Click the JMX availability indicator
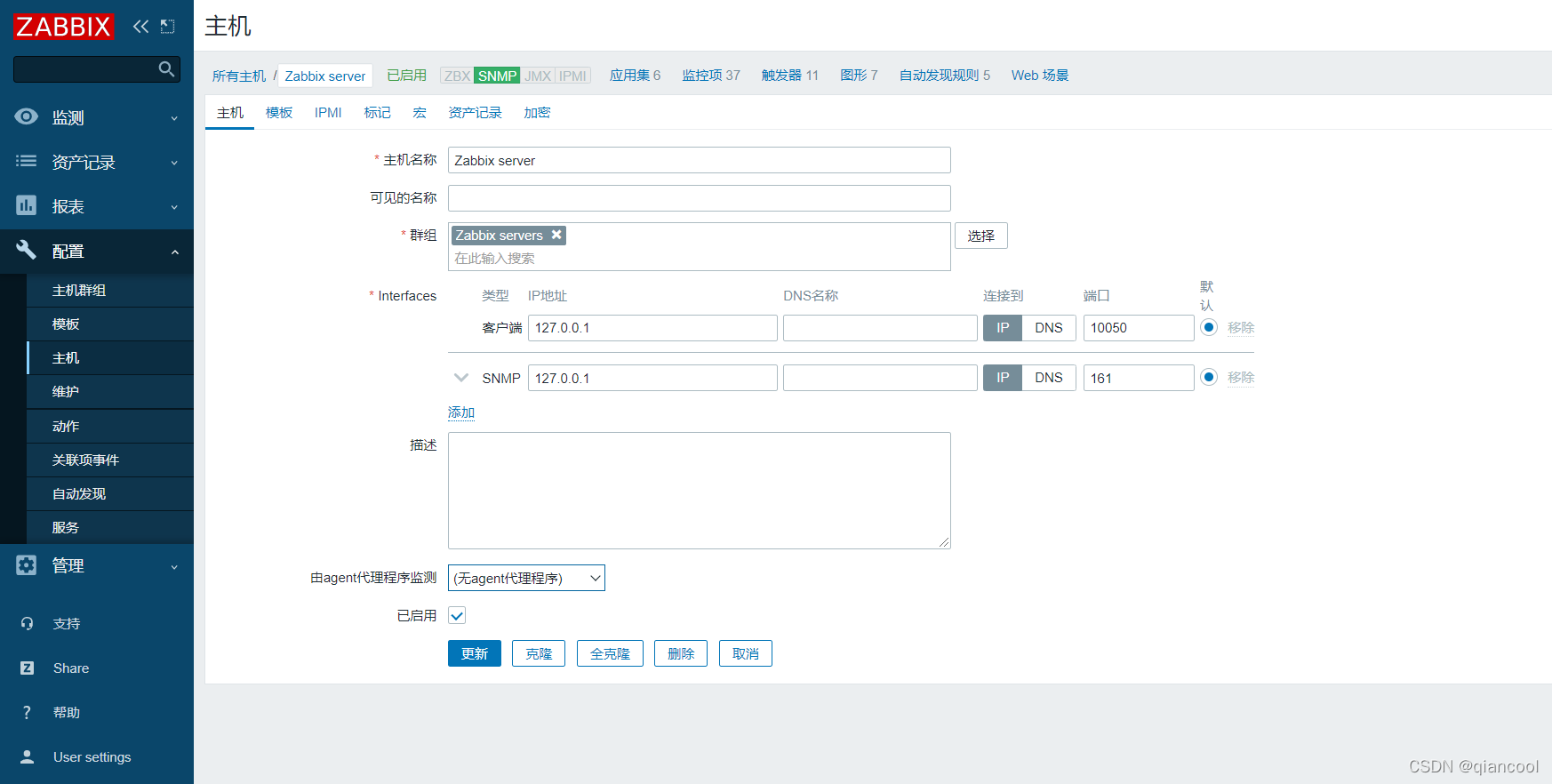This screenshot has width=1552, height=784. point(538,76)
